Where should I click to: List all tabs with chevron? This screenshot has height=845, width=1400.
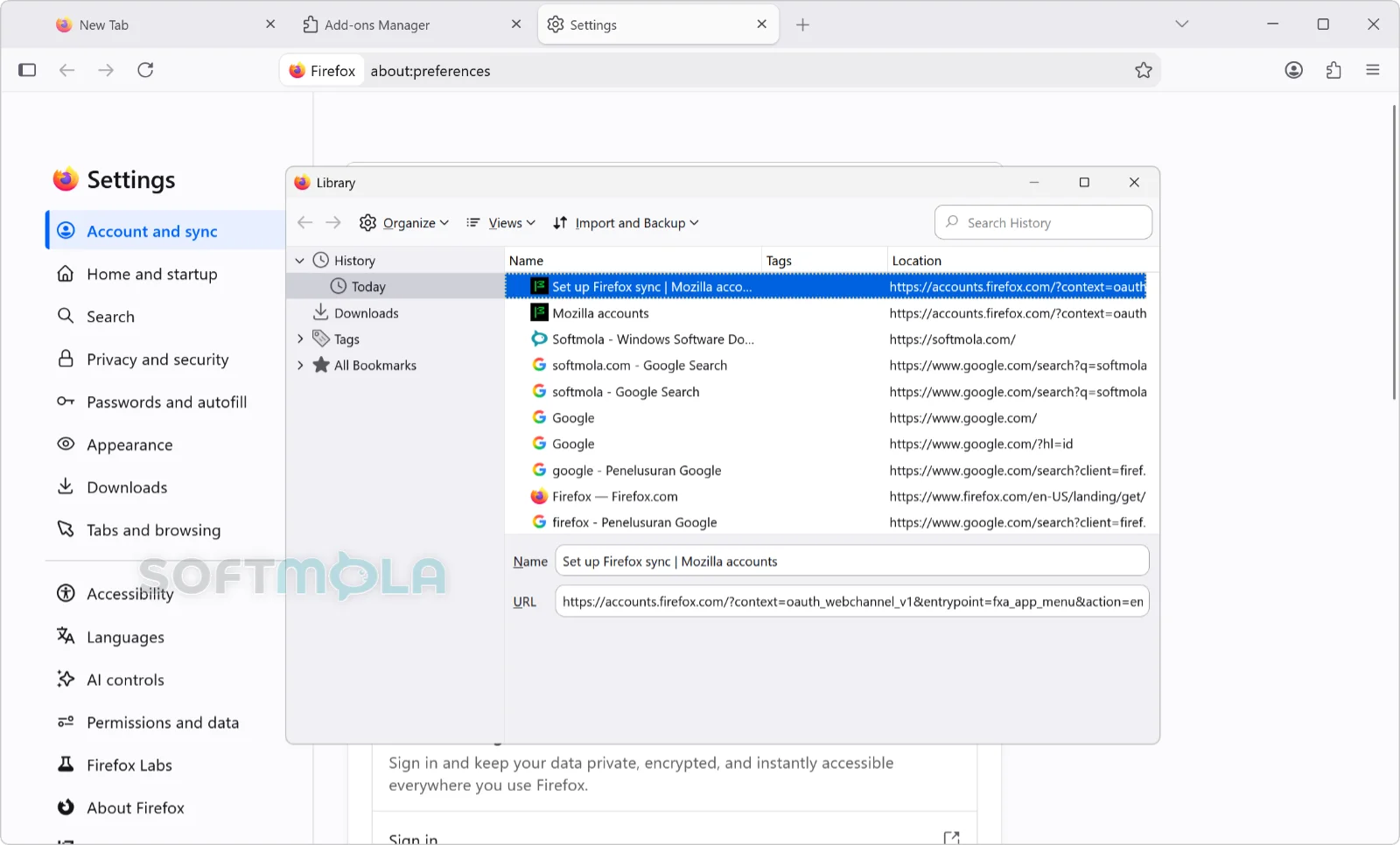[1181, 24]
